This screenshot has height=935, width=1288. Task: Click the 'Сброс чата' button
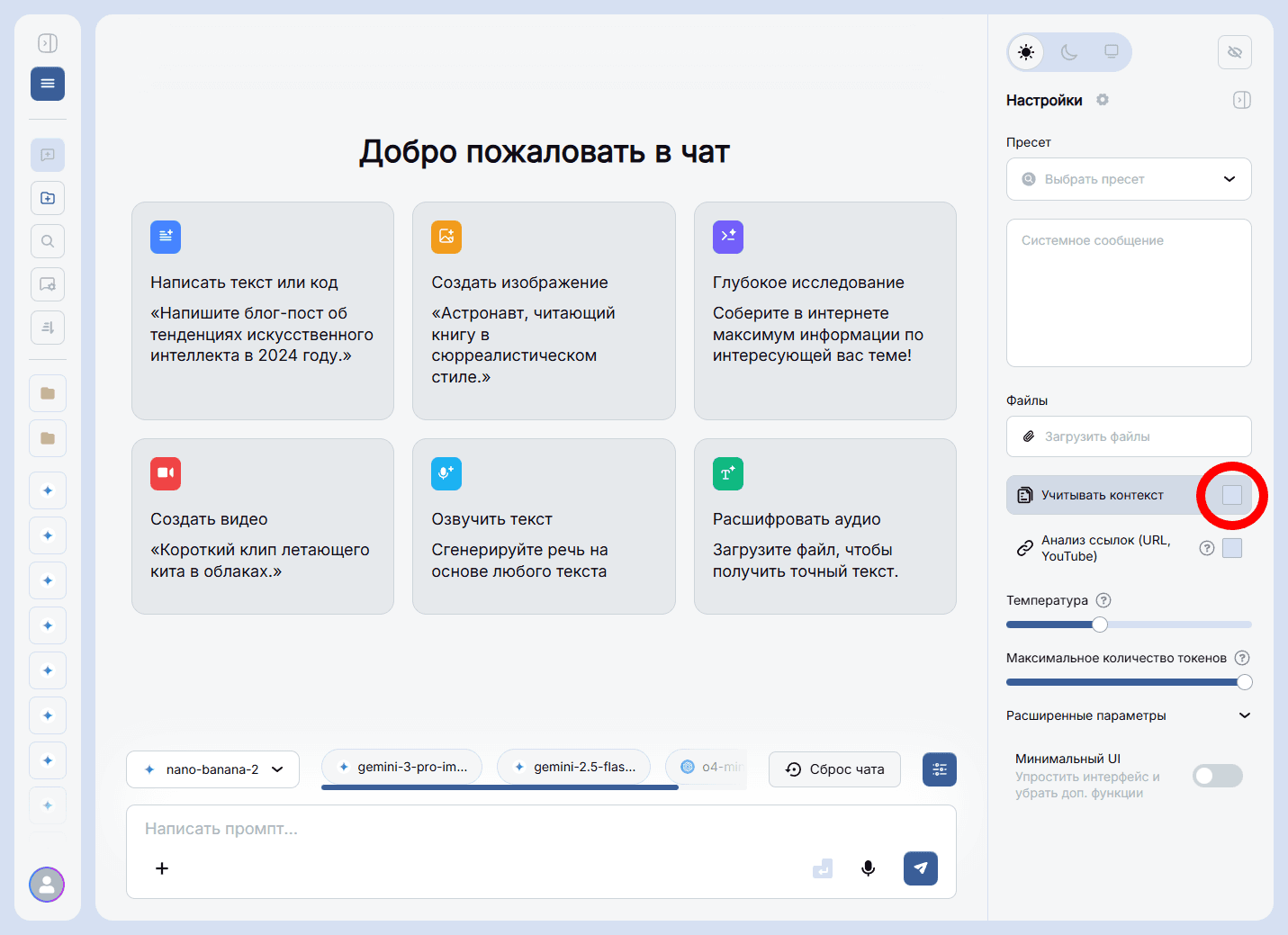[833, 769]
